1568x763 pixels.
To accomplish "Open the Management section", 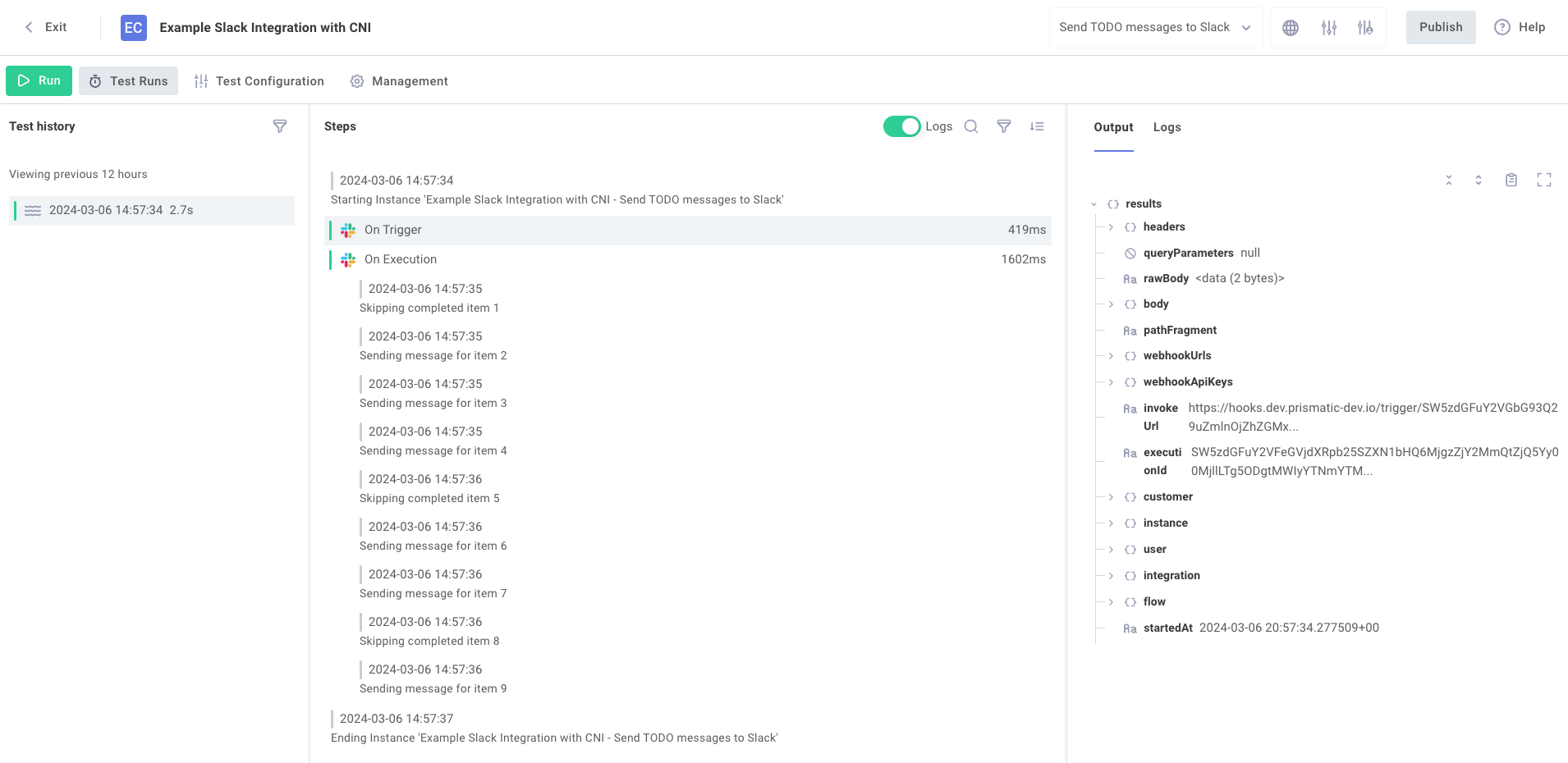I will tap(399, 80).
